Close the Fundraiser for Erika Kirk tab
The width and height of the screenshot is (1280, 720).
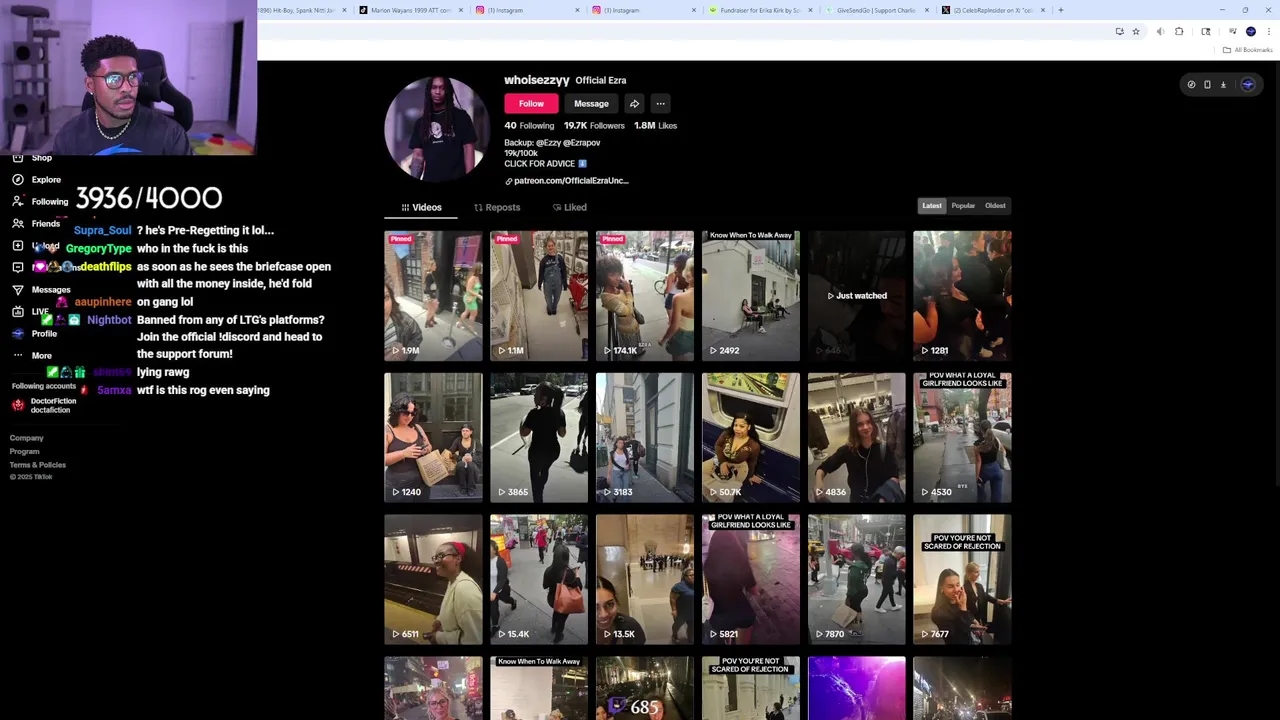[810, 10]
